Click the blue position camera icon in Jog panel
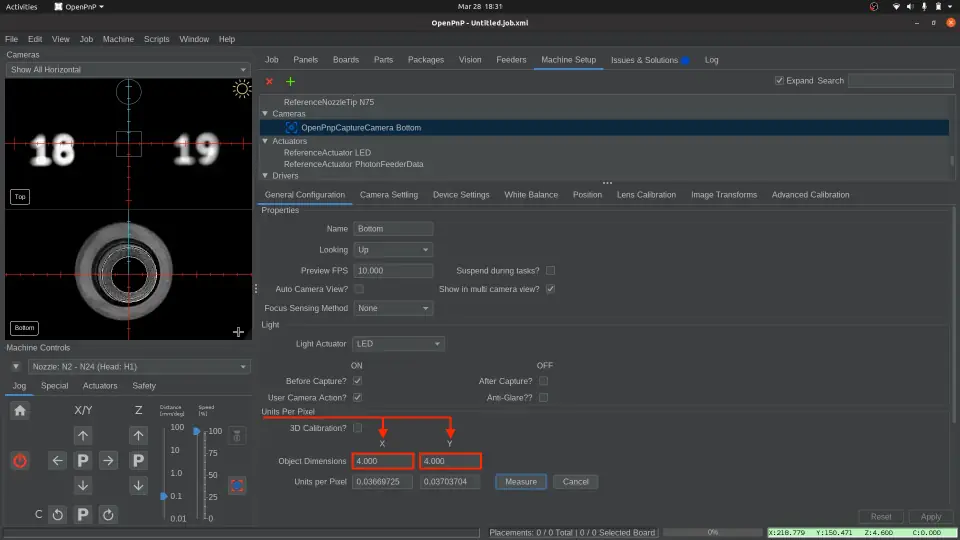The height and width of the screenshot is (540, 960). (x=237, y=485)
